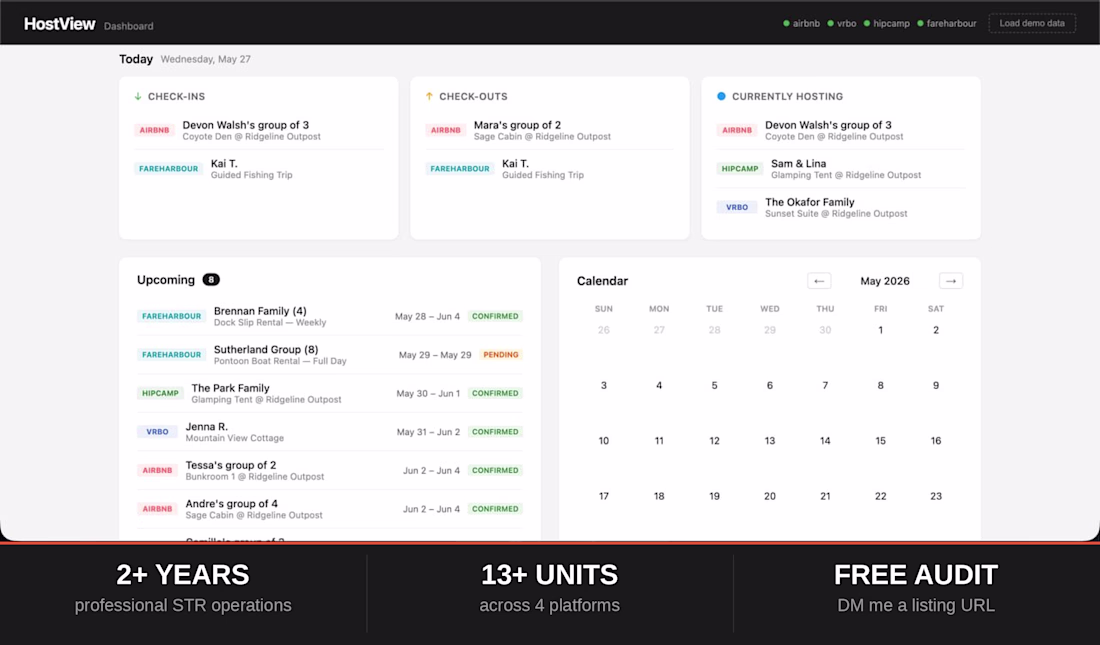Click the Currently Hosting blue dot icon

[721, 96]
